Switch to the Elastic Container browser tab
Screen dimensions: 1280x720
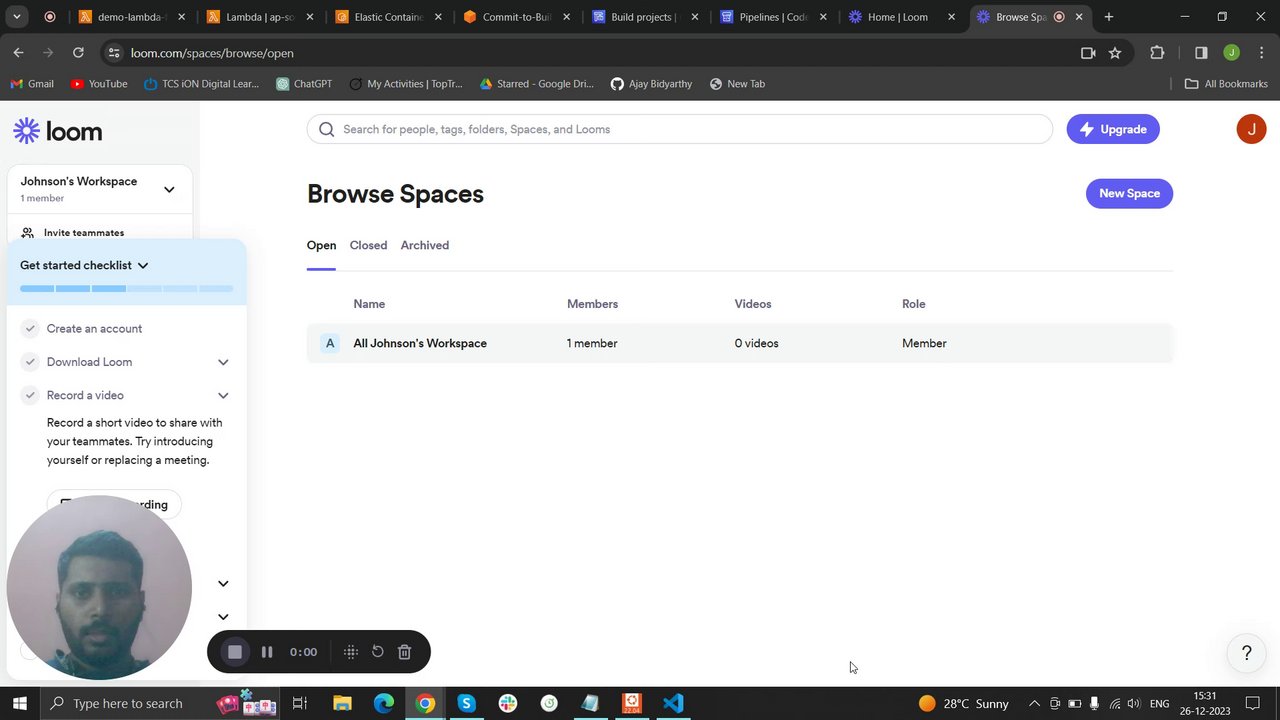(x=388, y=17)
